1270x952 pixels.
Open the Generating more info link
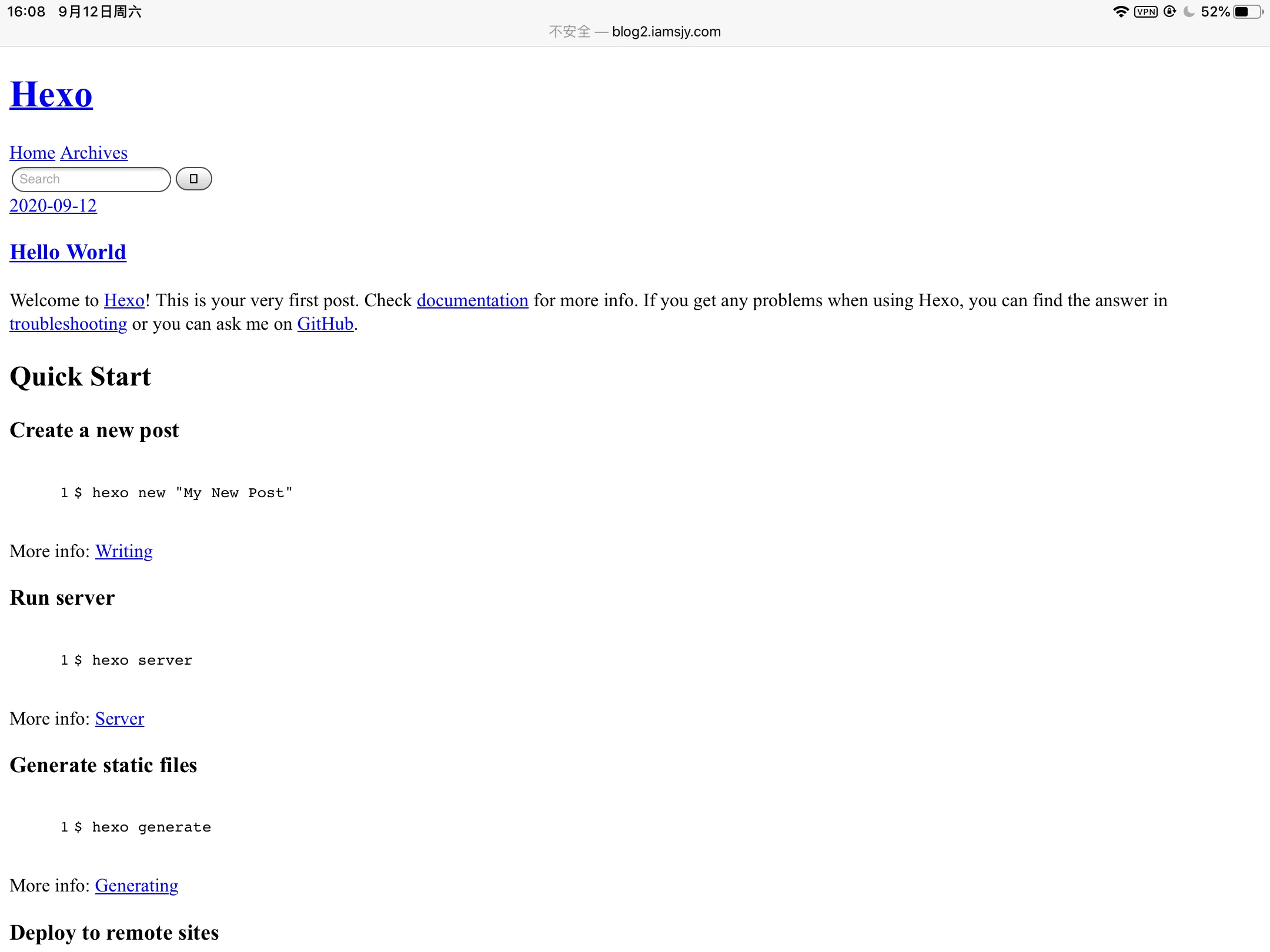(x=136, y=886)
